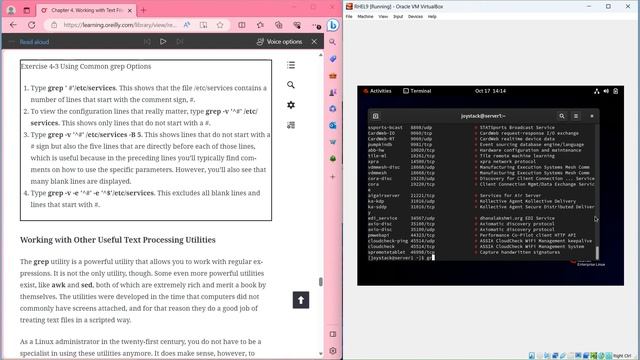Skip to previous paragraph in Read aloud

tap(147, 42)
